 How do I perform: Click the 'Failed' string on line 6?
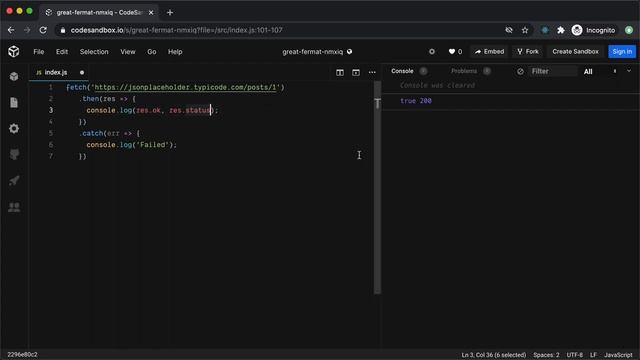pos(153,145)
